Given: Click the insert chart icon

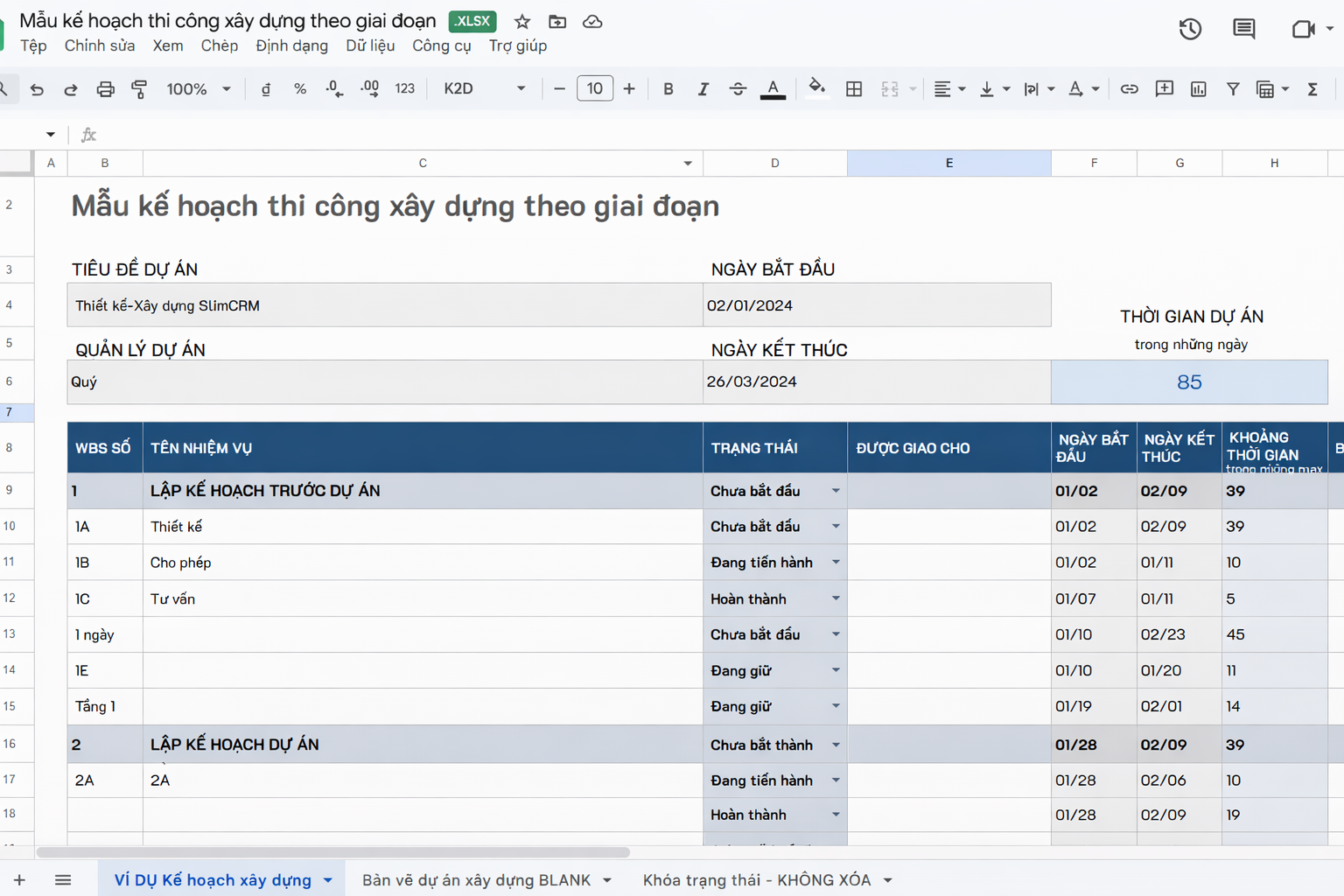Looking at the screenshot, I should (x=1198, y=89).
